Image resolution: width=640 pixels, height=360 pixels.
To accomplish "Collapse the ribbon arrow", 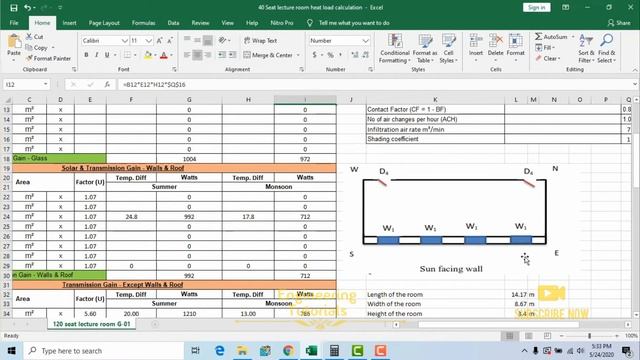I will 635,70.
